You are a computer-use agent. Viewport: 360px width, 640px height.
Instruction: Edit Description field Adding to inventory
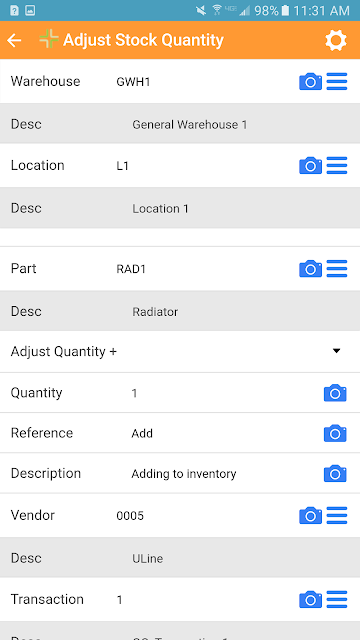[222, 473]
